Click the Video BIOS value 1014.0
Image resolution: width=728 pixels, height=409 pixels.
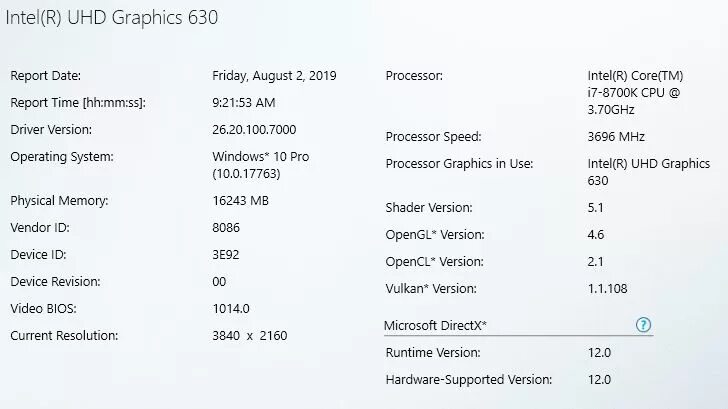coord(230,308)
